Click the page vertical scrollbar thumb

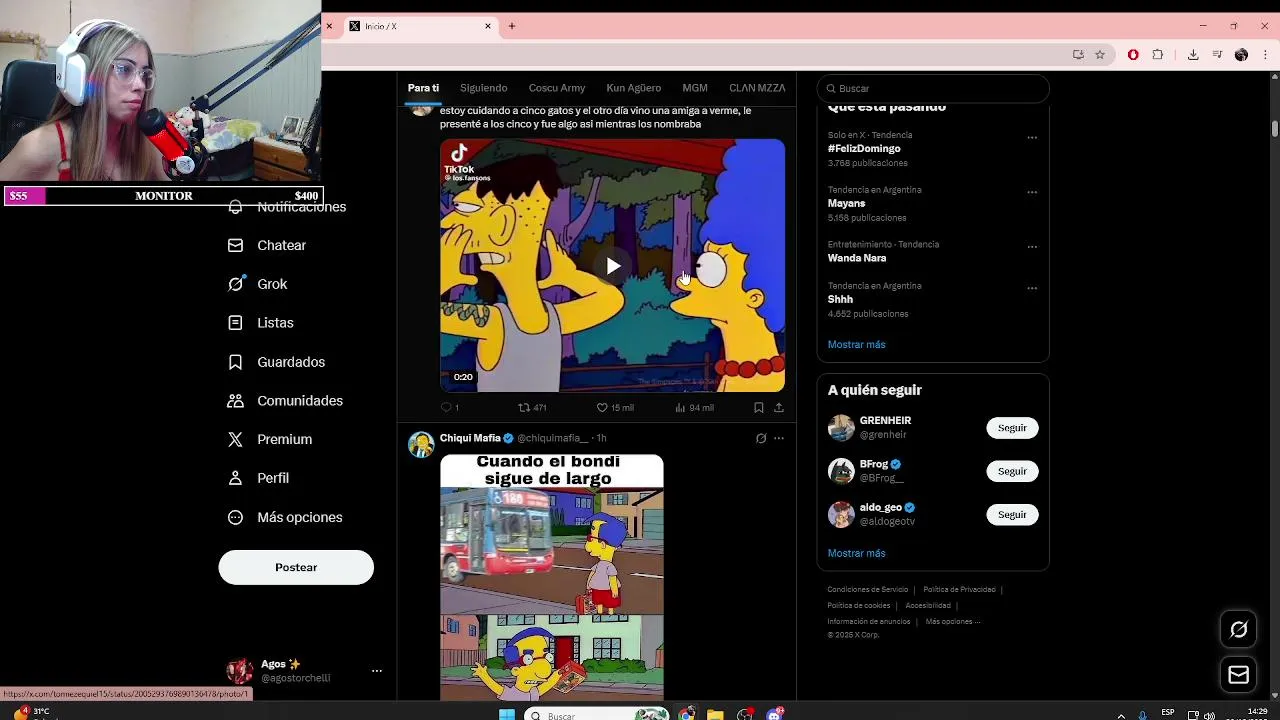coord(1275,130)
